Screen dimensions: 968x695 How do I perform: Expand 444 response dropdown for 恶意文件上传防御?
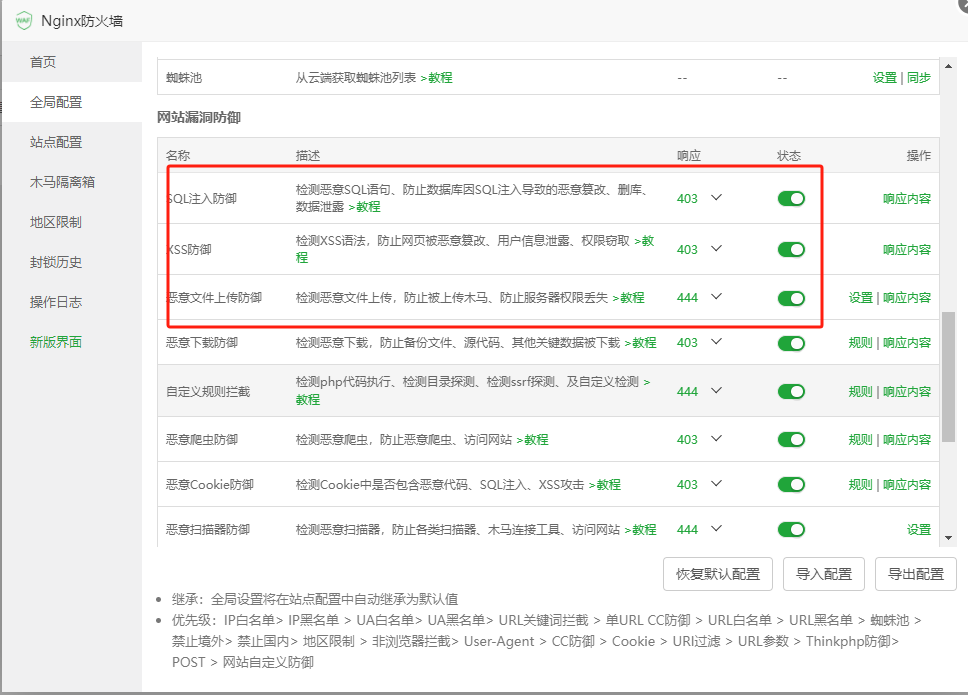click(x=715, y=297)
